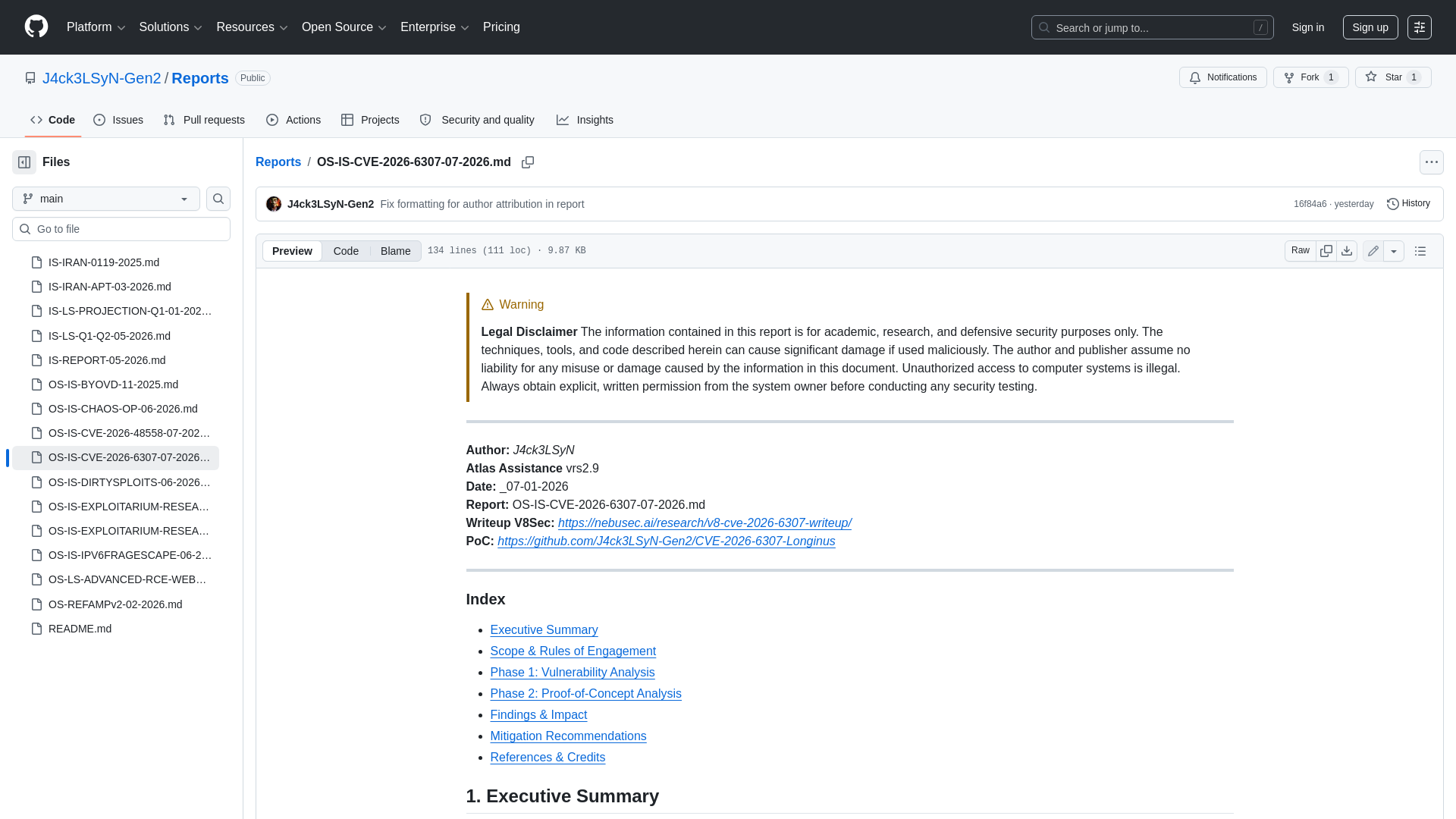Open the outline list icon
The width and height of the screenshot is (1456, 819).
coord(1420,251)
